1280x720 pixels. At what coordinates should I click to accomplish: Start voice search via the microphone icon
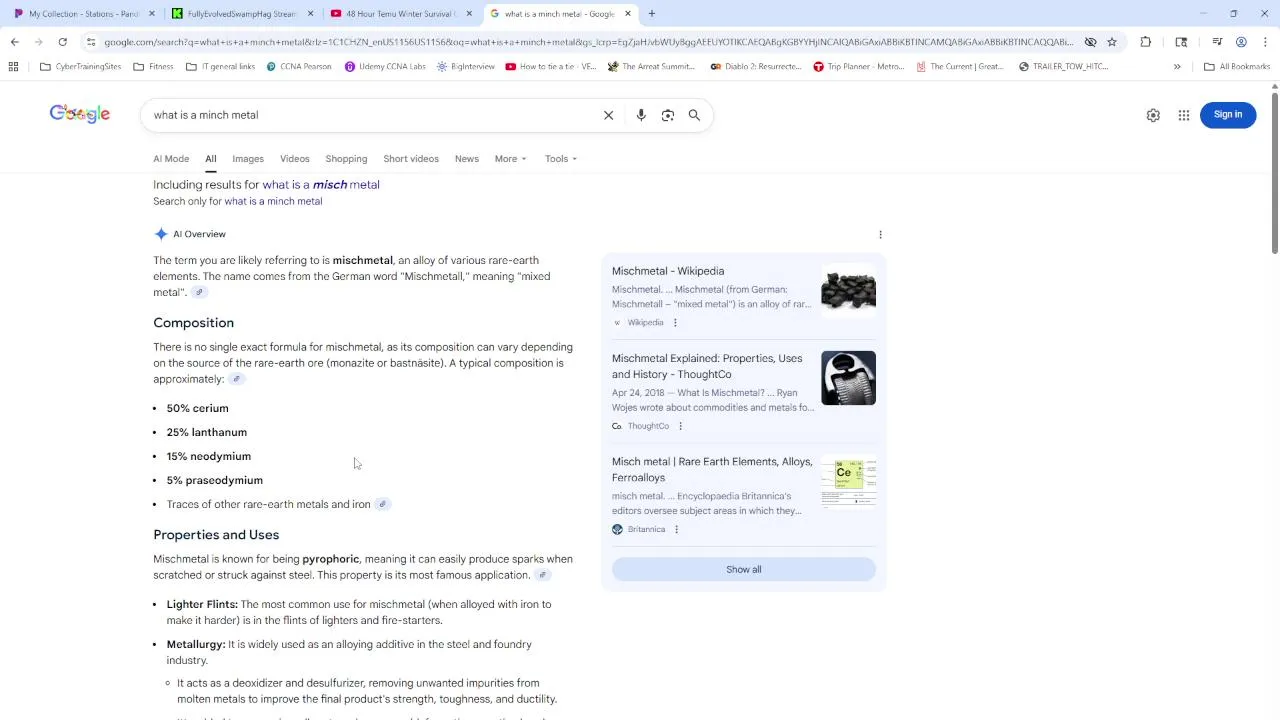click(641, 115)
